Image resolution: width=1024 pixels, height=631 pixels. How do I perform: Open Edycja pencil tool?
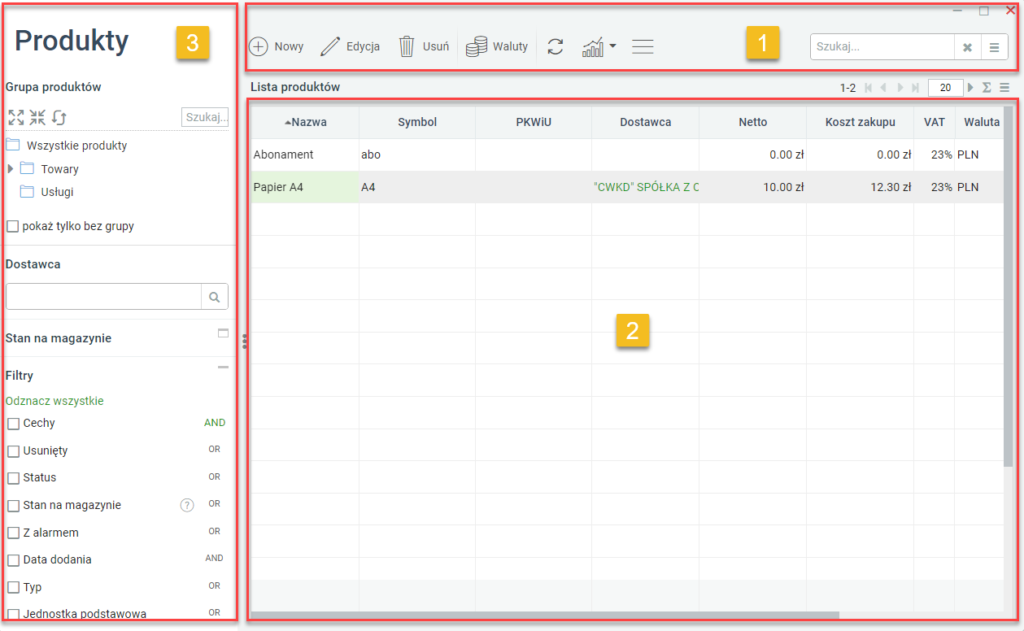(x=330, y=46)
